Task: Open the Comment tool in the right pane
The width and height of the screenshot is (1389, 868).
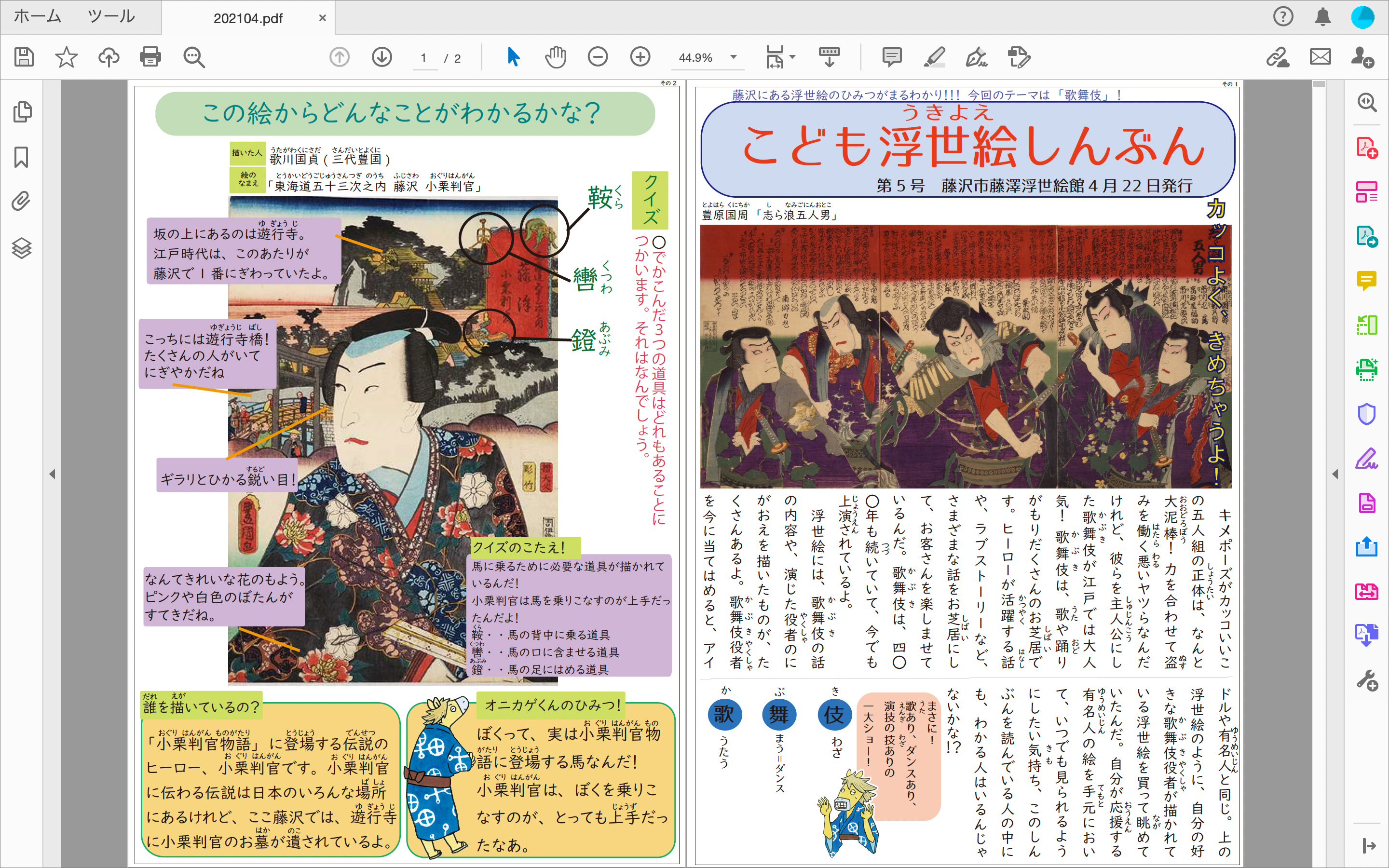Action: pos(1367,281)
